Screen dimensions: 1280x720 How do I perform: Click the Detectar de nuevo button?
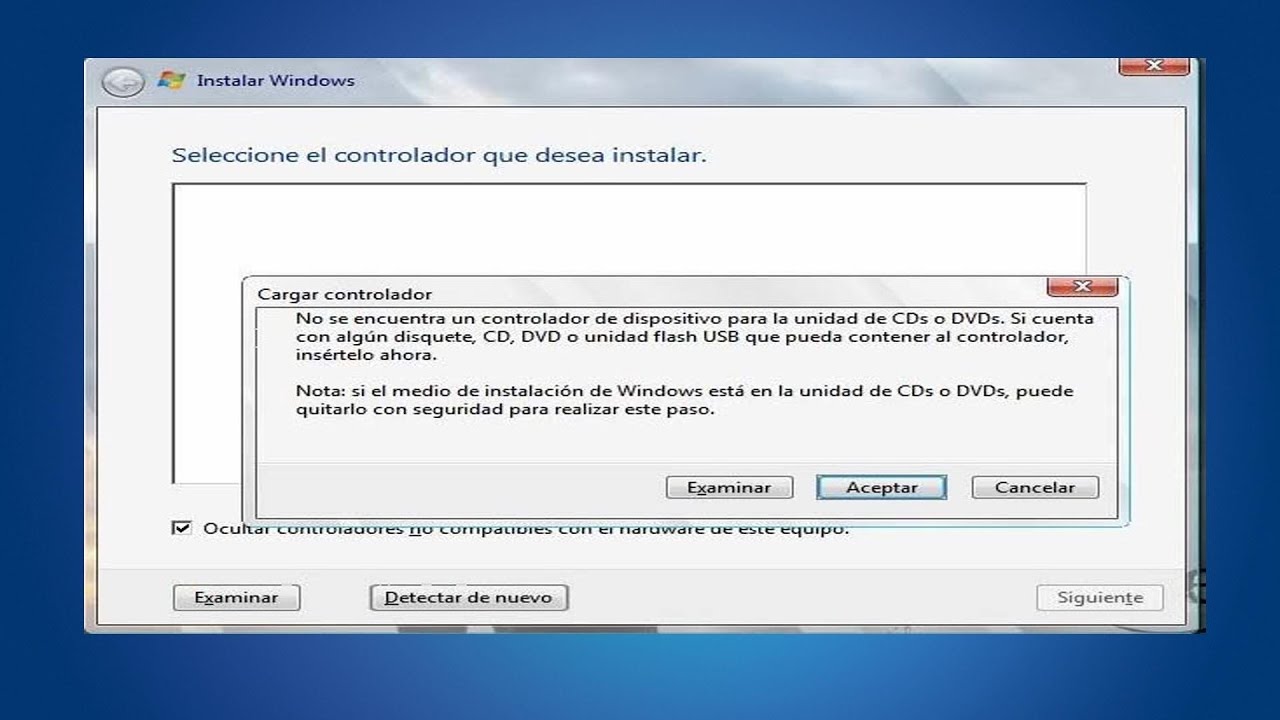pyautogui.click(x=468, y=598)
